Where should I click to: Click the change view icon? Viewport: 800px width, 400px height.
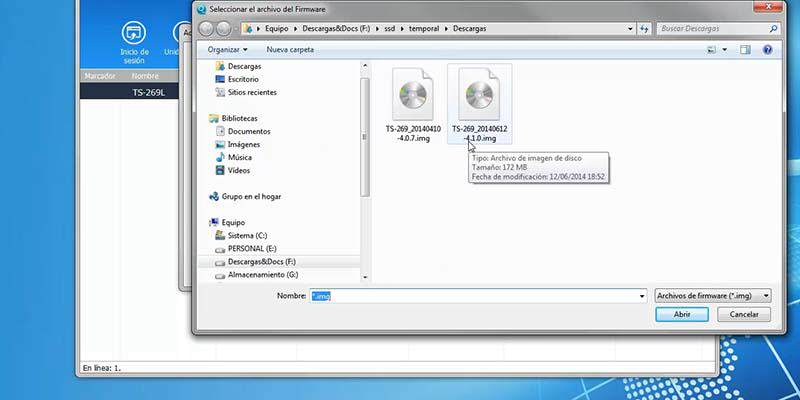pos(712,50)
